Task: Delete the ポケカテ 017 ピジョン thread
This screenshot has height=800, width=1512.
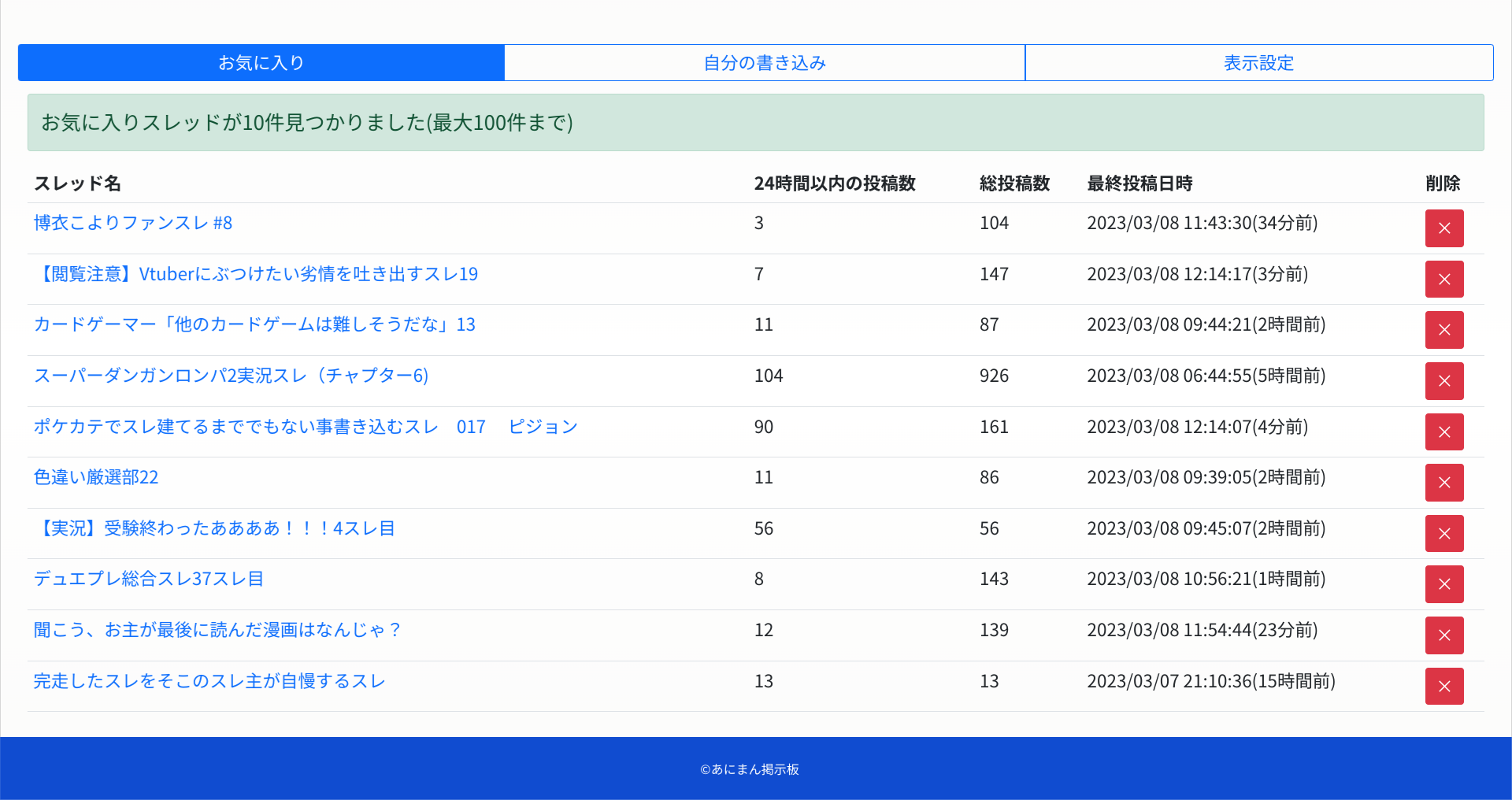Action: point(1443,432)
